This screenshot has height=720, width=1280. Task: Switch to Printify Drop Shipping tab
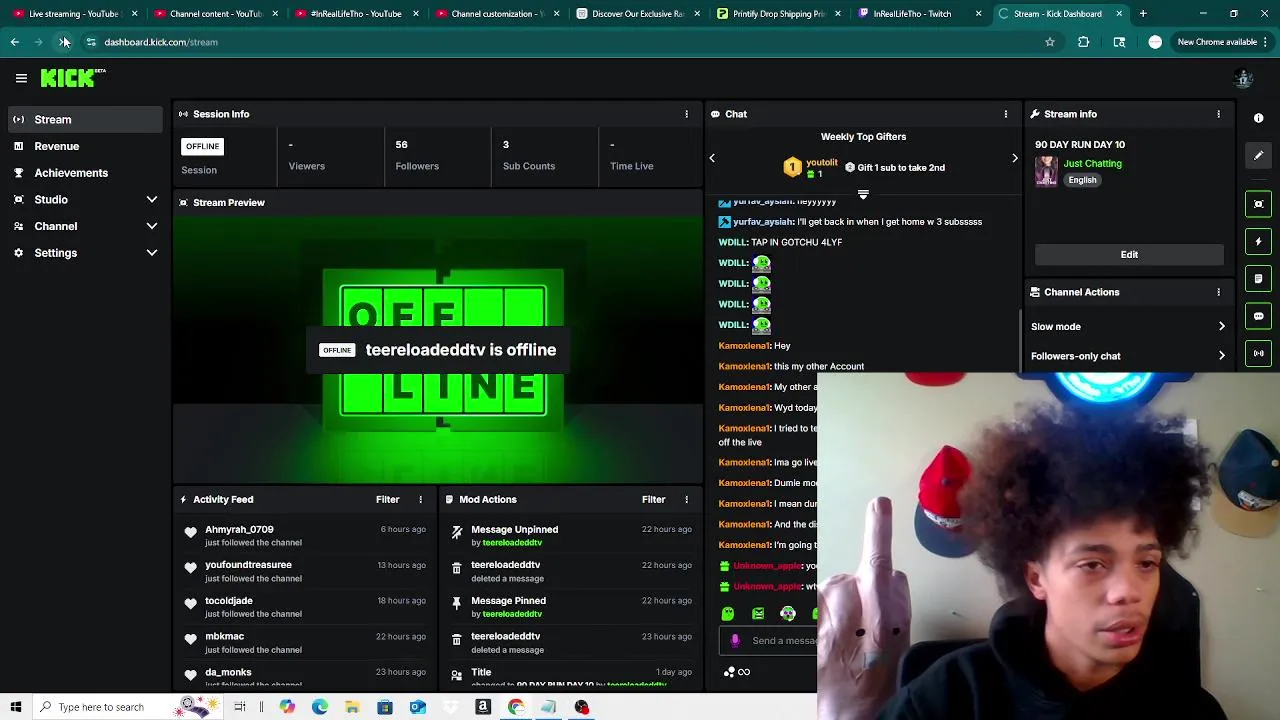pos(777,14)
